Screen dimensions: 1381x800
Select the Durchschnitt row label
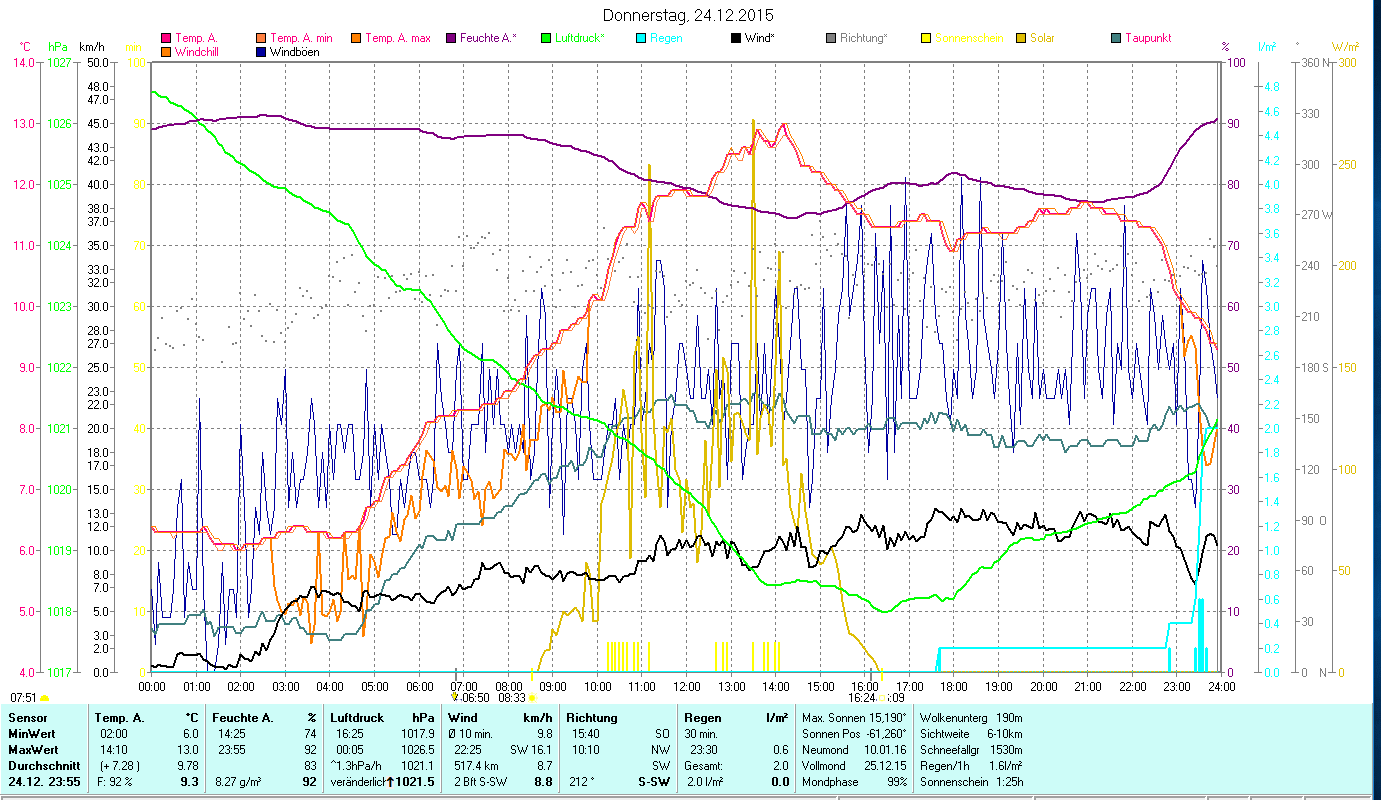(x=42, y=766)
